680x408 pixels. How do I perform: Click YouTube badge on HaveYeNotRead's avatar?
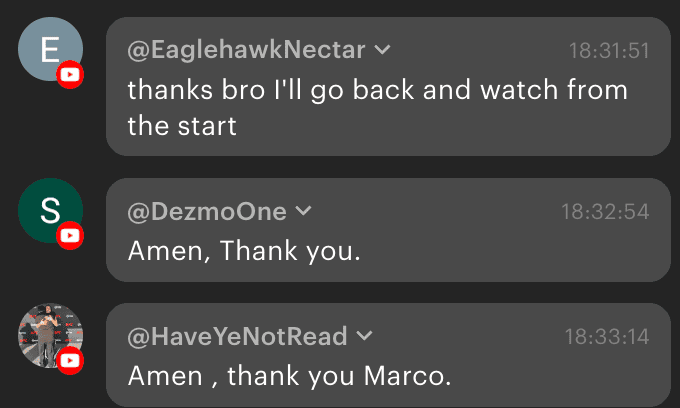point(70,361)
